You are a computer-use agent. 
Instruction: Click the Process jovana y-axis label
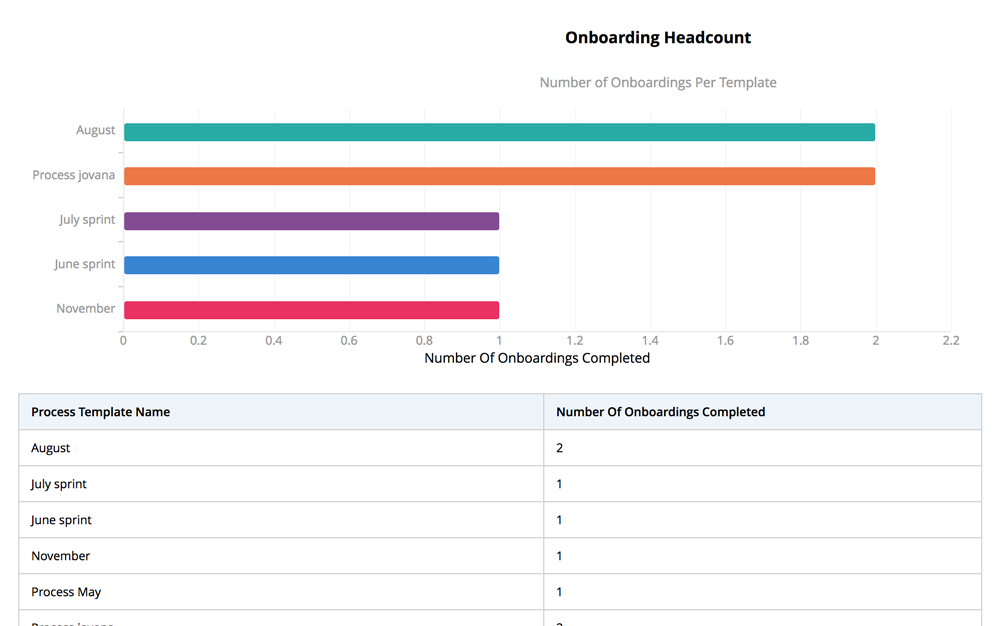pyautogui.click(x=73, y=175)
